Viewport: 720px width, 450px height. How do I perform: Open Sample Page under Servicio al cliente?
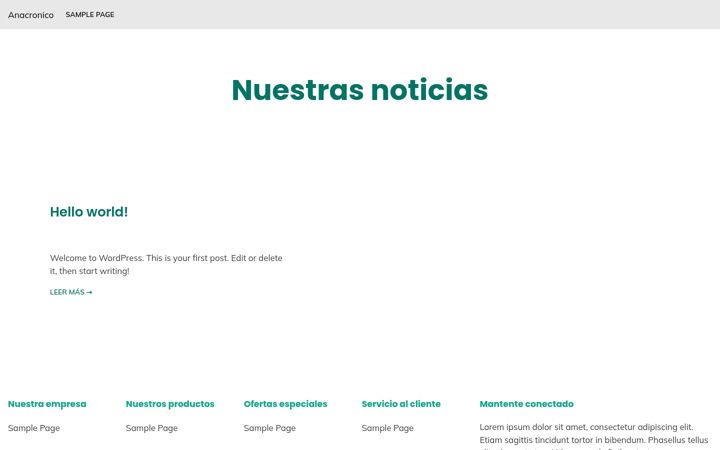tap(388, 428)
